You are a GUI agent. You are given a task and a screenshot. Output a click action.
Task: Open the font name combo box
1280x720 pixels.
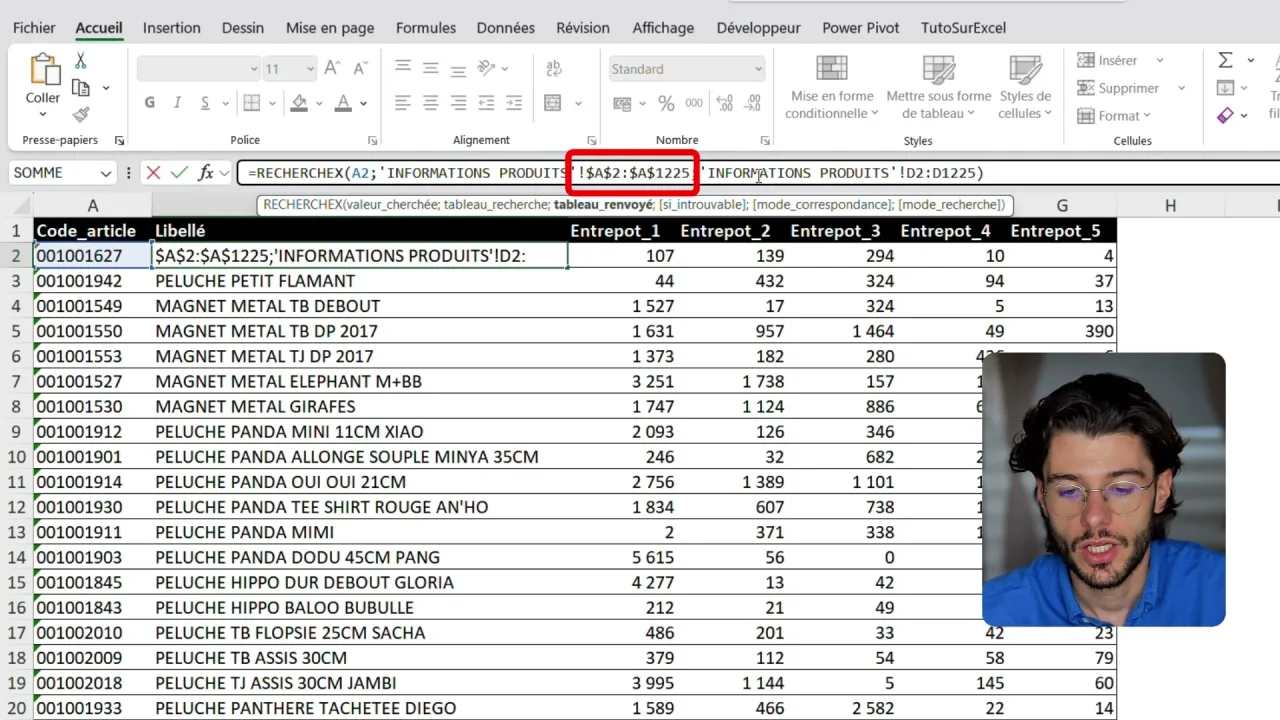point(198,69)
